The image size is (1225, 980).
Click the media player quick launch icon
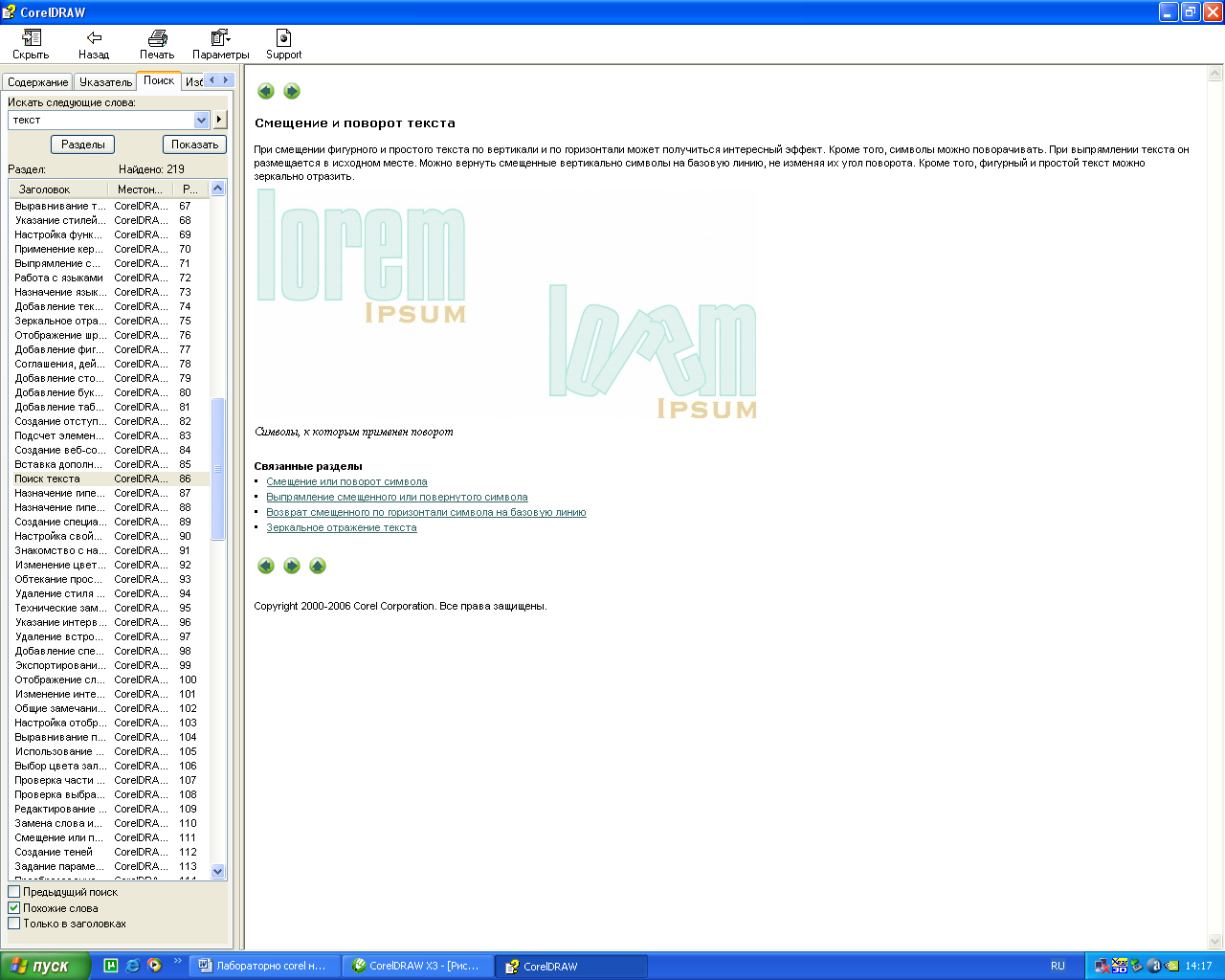(155, 966)
